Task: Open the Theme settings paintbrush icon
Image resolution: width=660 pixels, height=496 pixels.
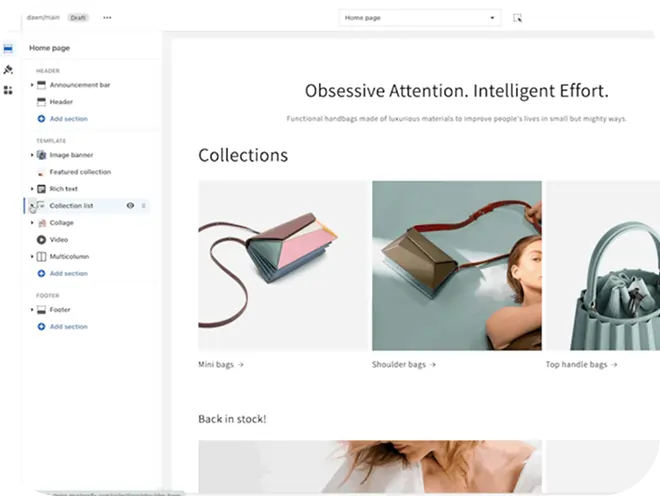Action: pyautogui.click(x=8, y=70)
